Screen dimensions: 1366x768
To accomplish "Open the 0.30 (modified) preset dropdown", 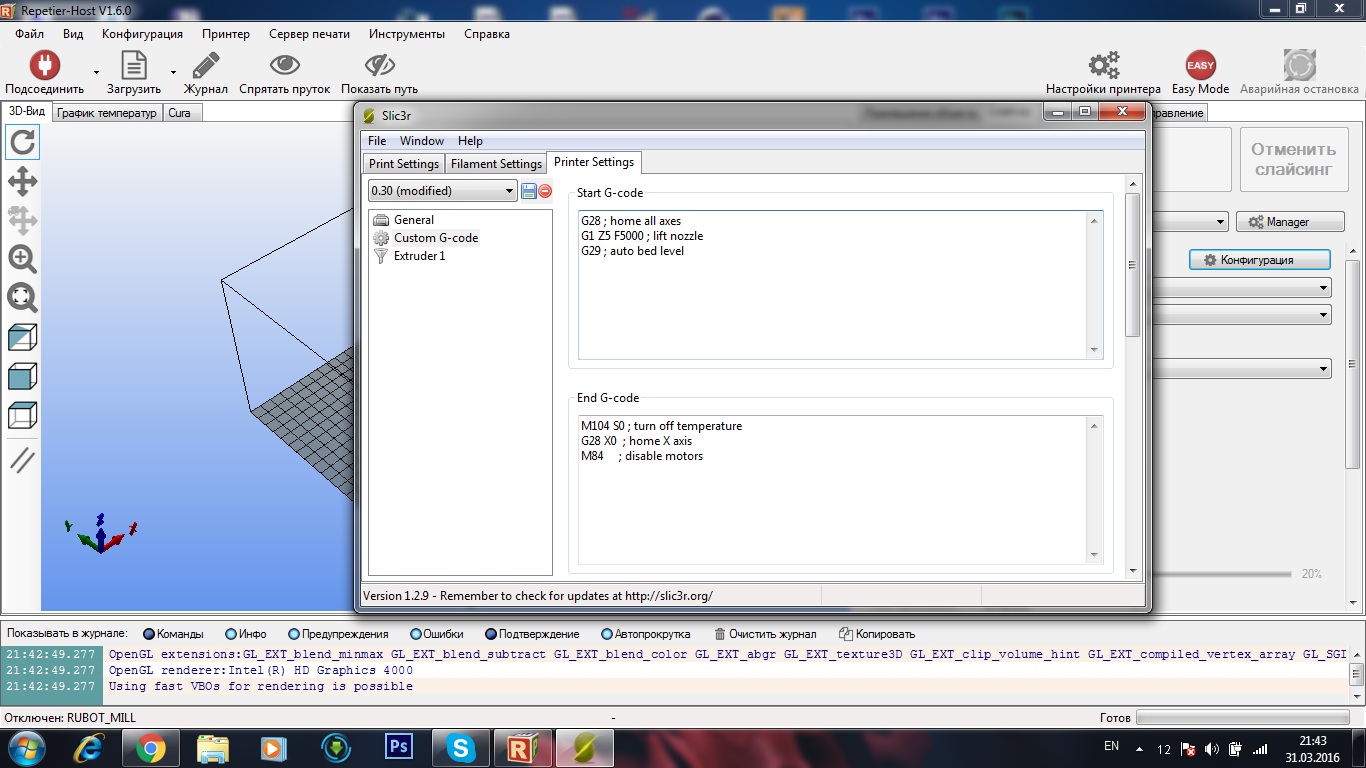I will [x=443, y=191].
